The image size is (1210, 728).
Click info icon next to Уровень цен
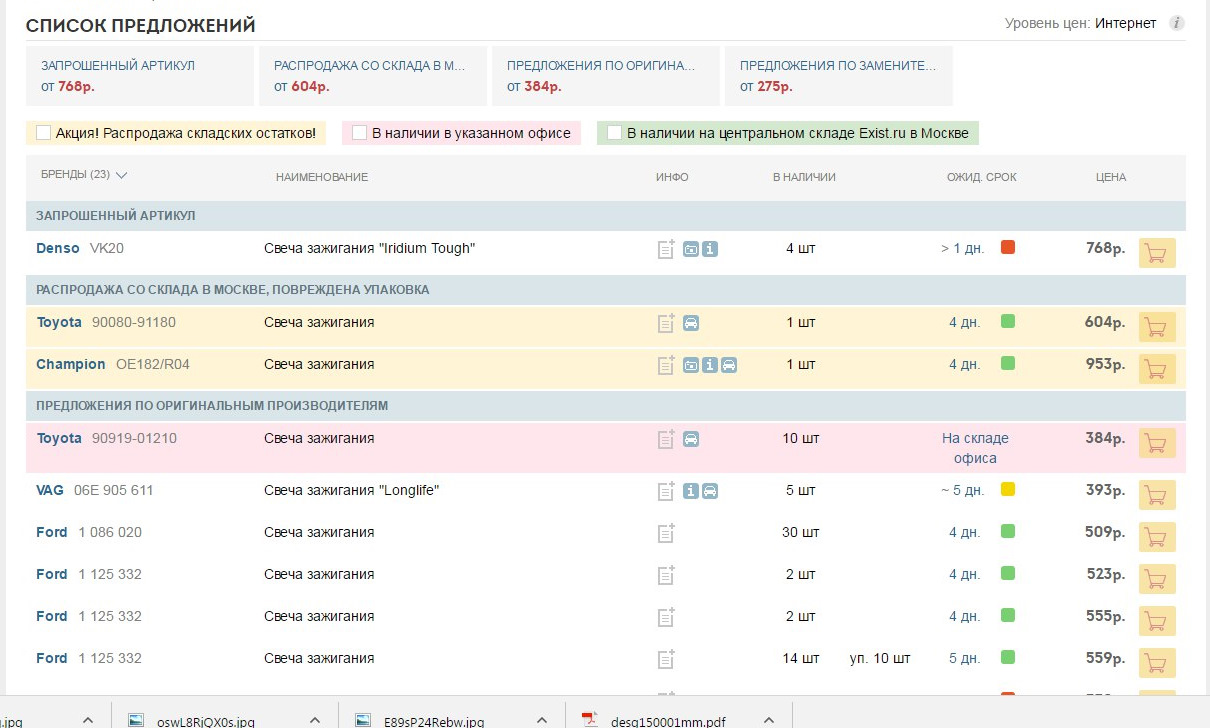tap(1177, 23)
